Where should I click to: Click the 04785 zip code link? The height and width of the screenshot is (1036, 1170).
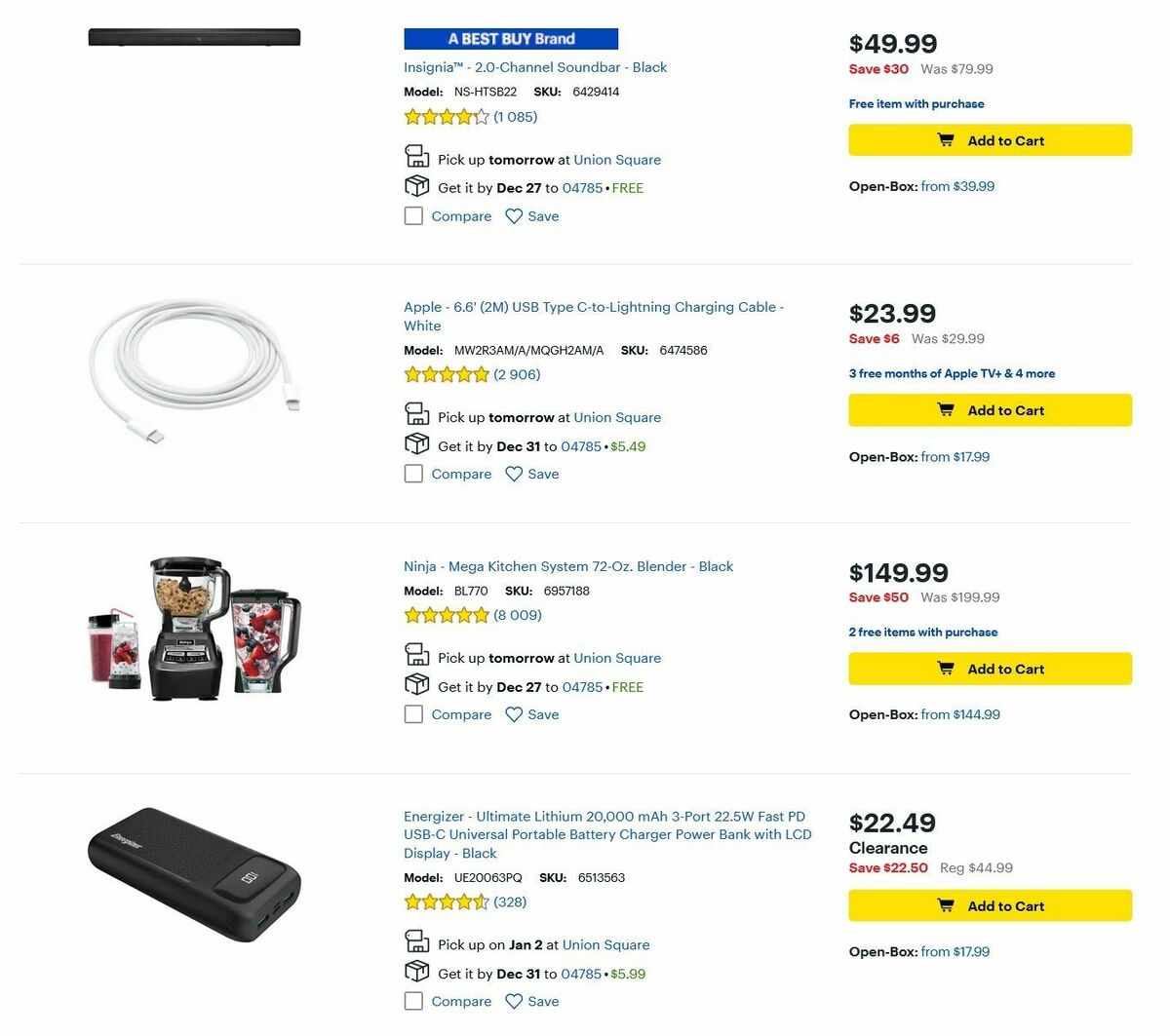582,188
